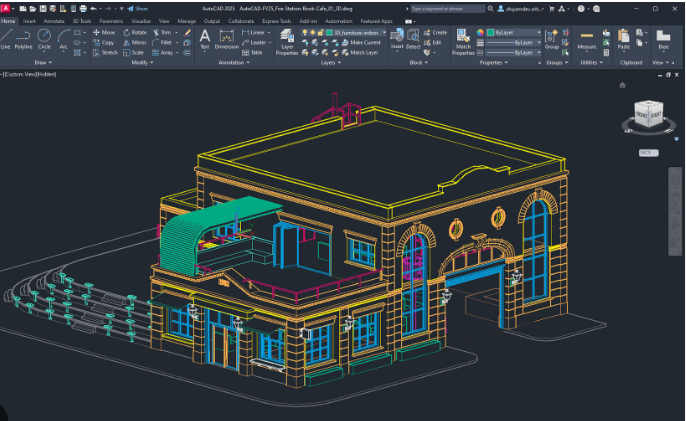
Task: Click the Dimension tool
Action: pyautogui.click(x=227, y=40)
